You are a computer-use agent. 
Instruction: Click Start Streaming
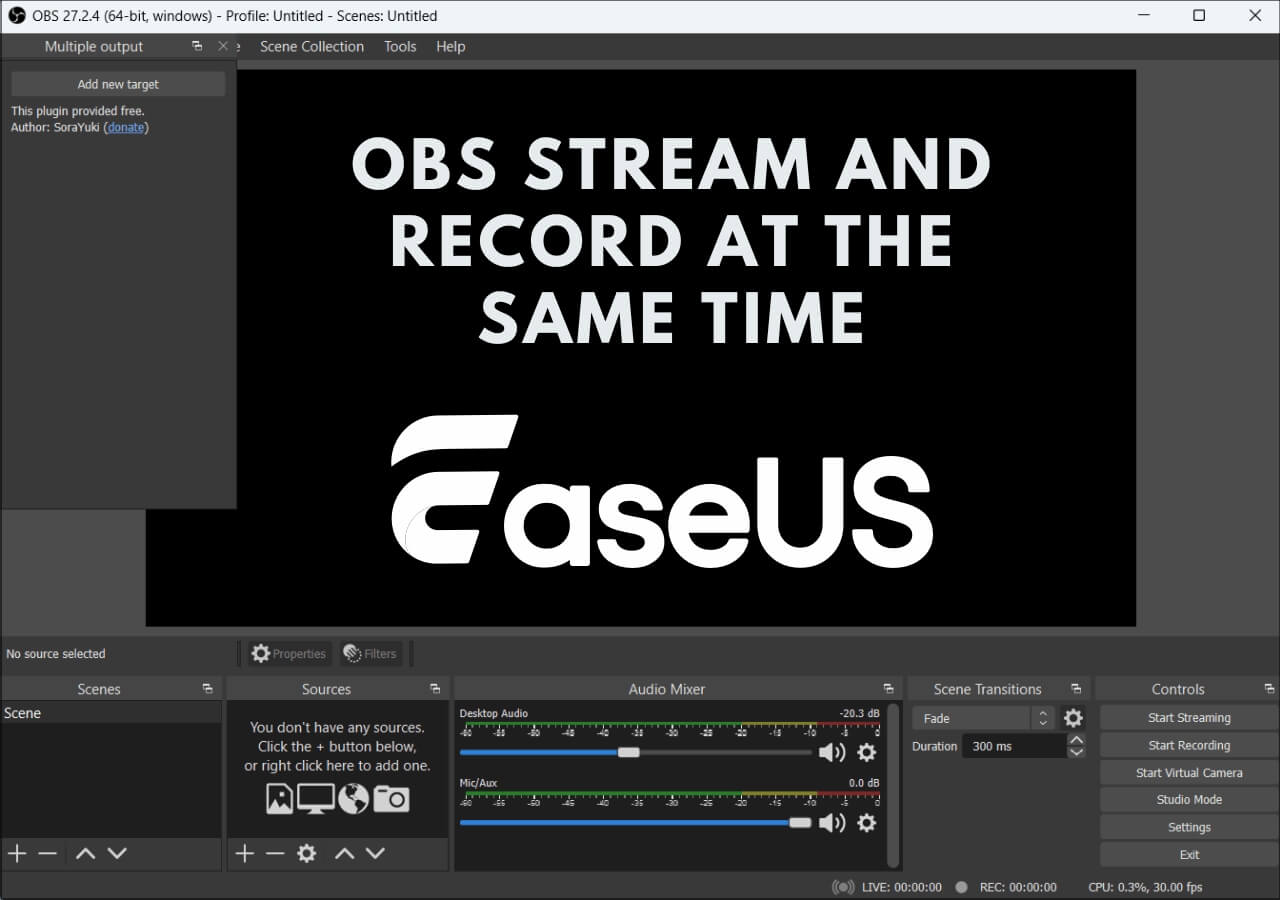point(1189,718)
